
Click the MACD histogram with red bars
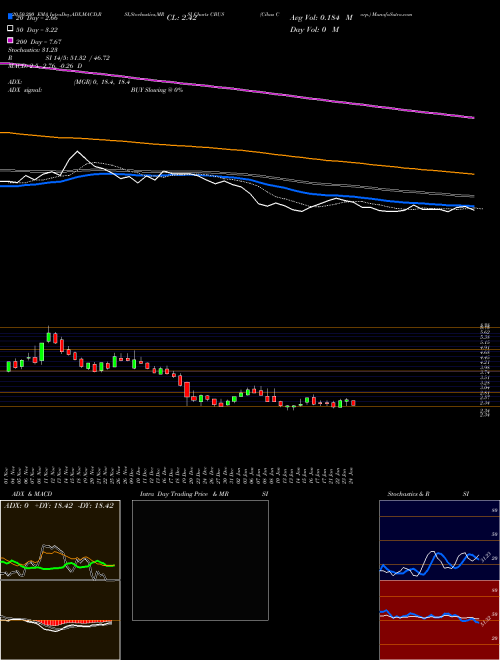click(60, 620)
